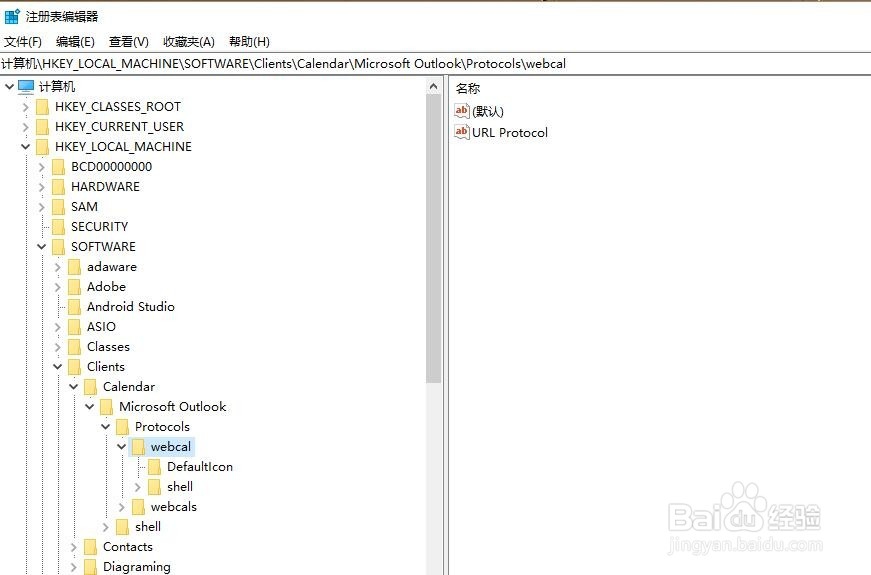Collapse the Calendar chevron

coord(74,387)
